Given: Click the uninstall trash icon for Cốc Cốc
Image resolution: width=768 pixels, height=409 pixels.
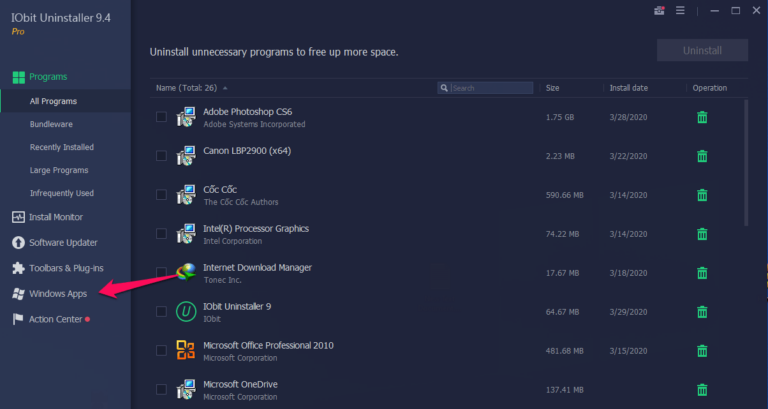Looking at the screenshot, I should pyautogui.click(x=702, y=195).
